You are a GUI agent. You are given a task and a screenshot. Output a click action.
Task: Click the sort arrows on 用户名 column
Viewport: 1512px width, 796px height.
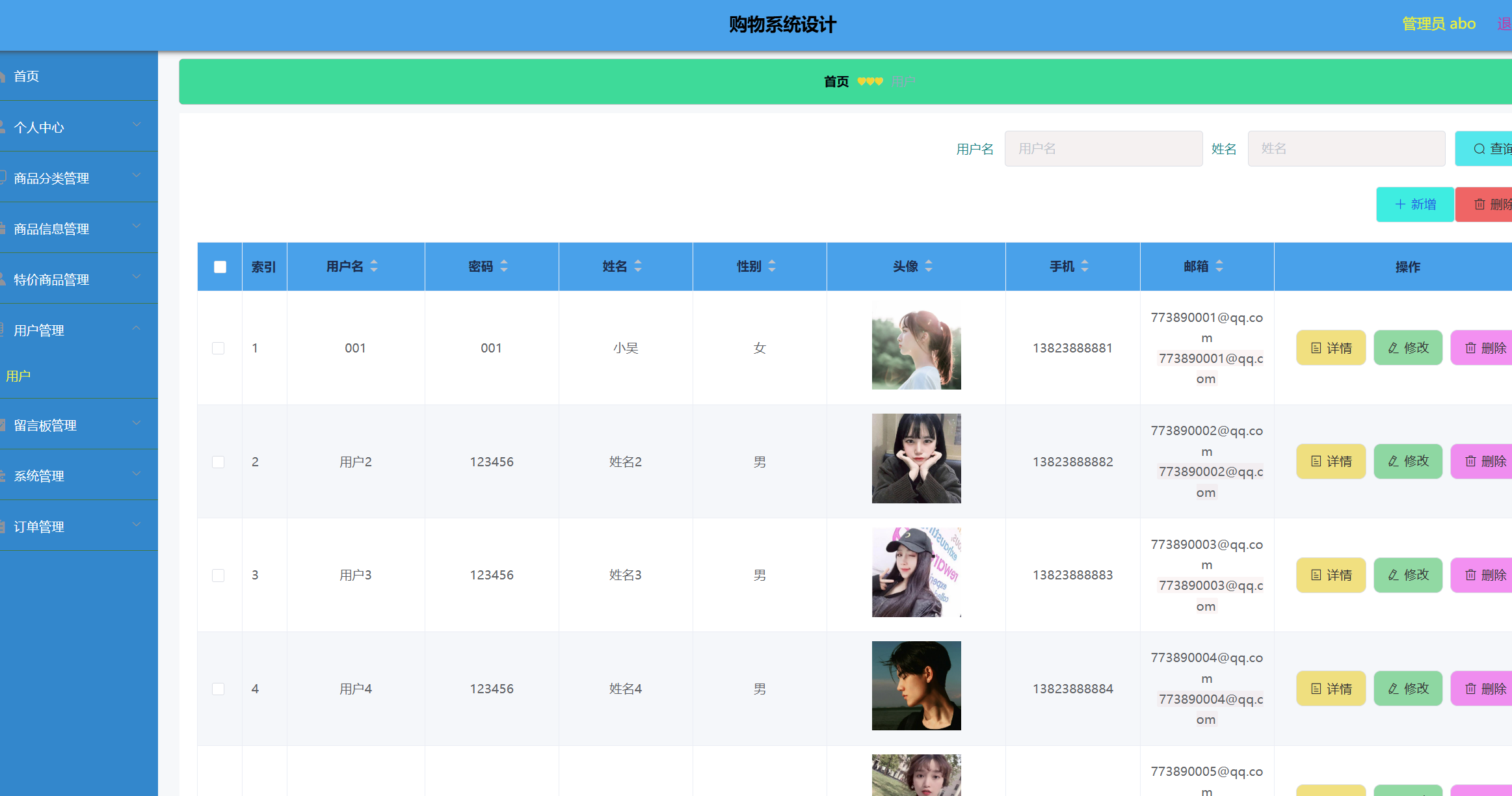point(374,266)
